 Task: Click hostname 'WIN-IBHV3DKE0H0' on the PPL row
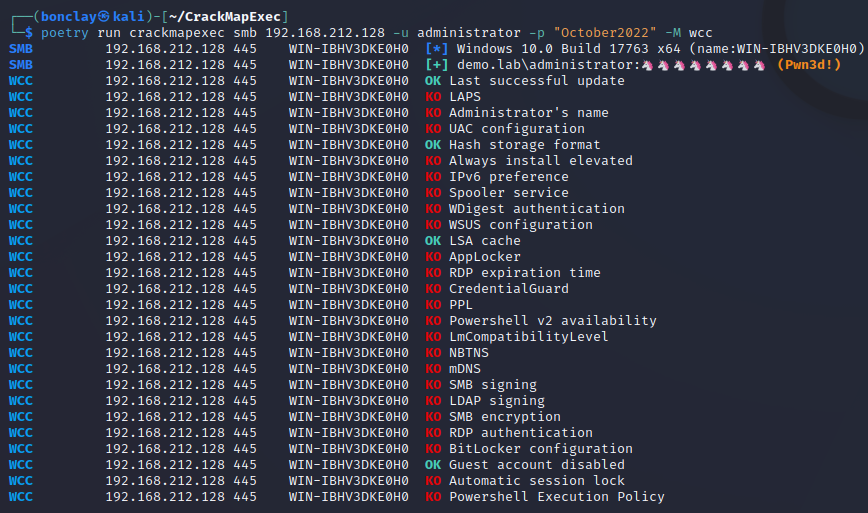coord(349,305)
